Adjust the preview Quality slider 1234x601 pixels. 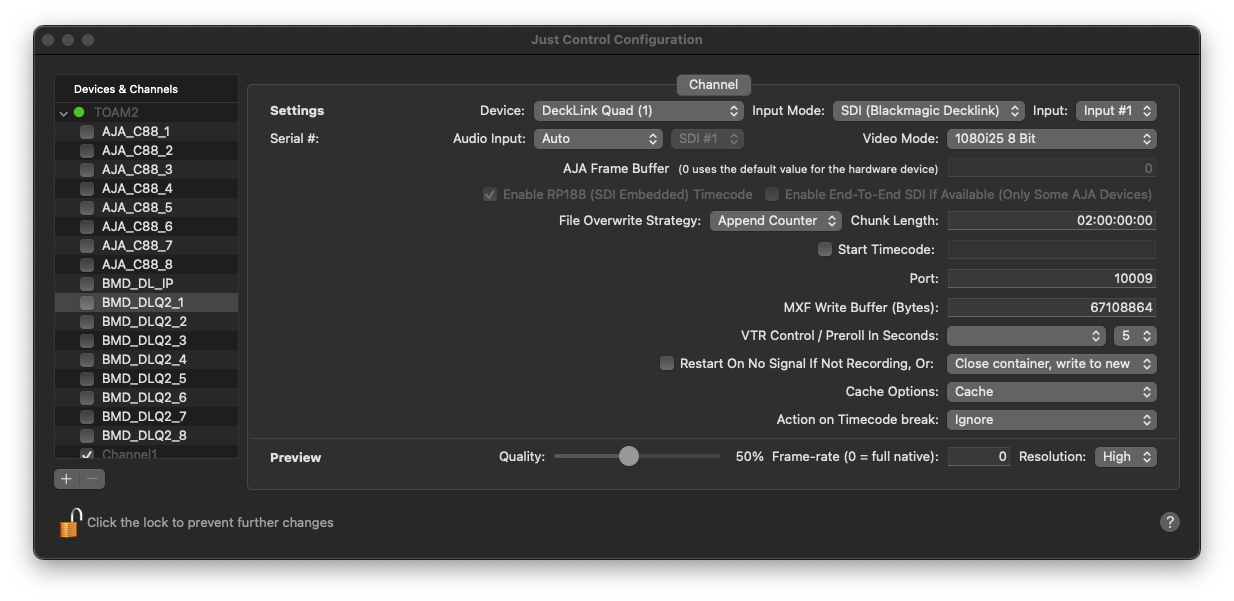click(x=628, y=456)
